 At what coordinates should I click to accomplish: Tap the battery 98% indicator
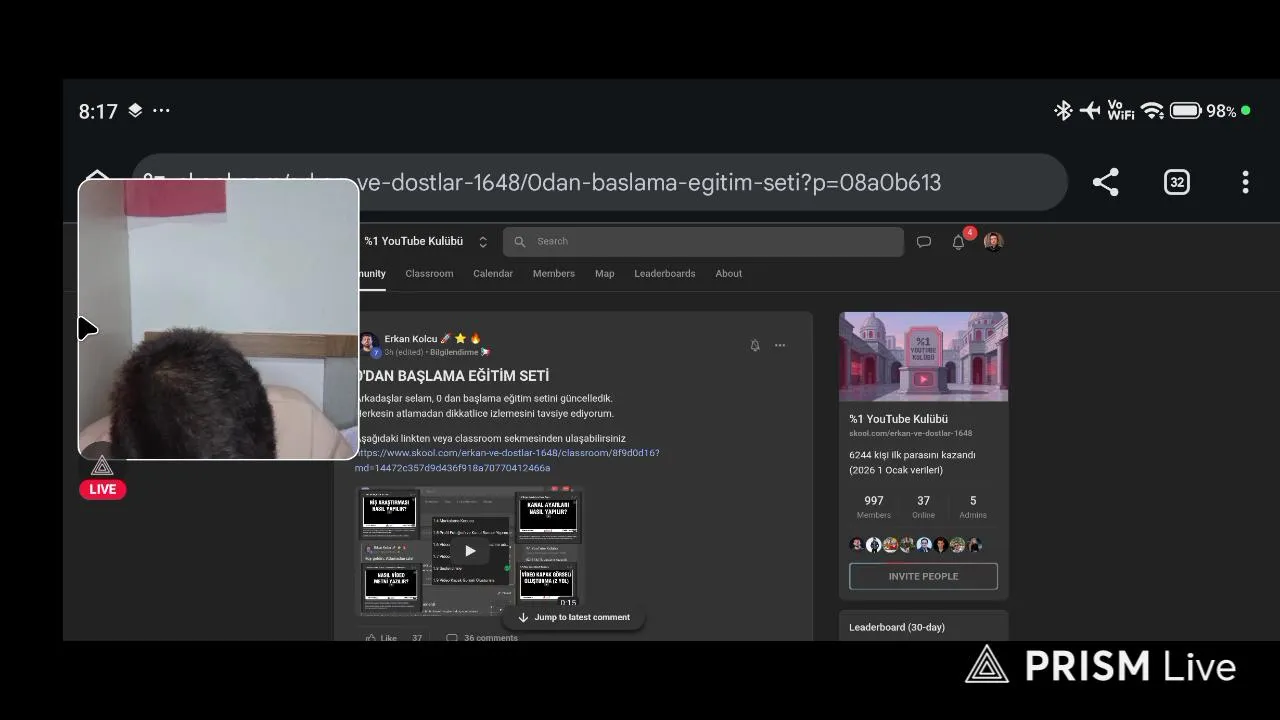(x=1204, y=111)
